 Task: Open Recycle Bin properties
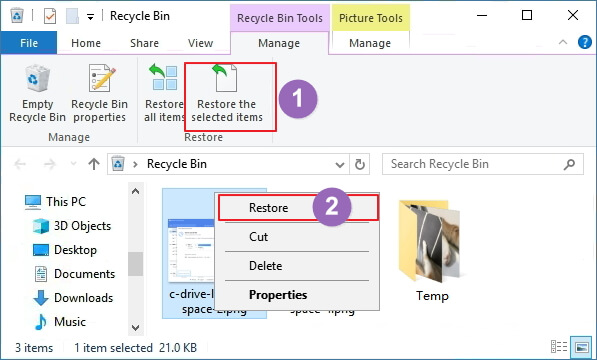pos(99,93)
